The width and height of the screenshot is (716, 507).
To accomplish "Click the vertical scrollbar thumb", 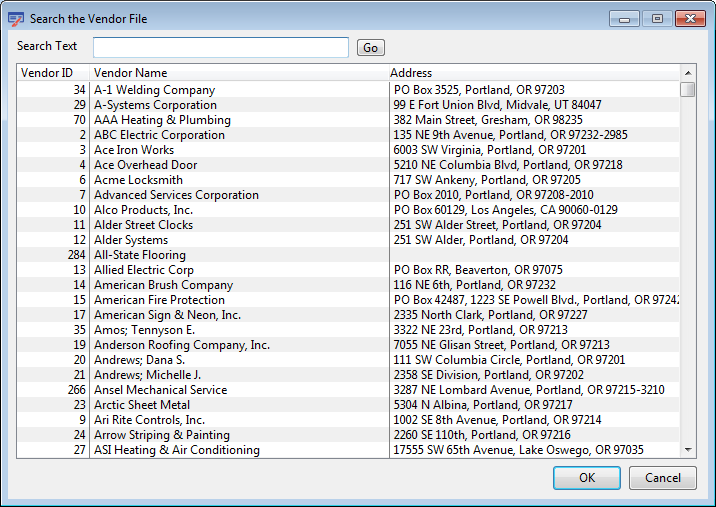I will tap(688, 90).
